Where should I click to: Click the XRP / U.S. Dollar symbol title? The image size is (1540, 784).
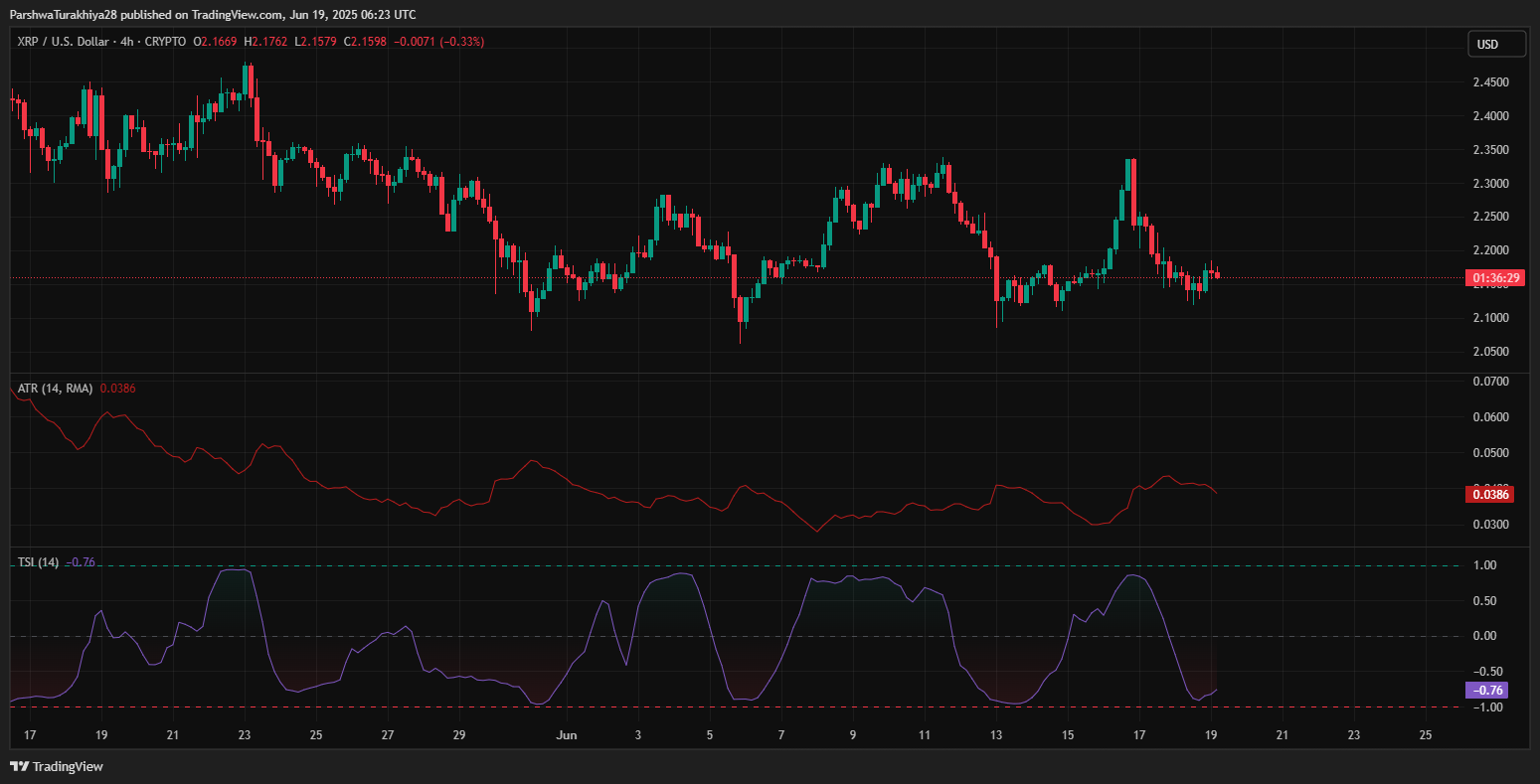(64, 42)
